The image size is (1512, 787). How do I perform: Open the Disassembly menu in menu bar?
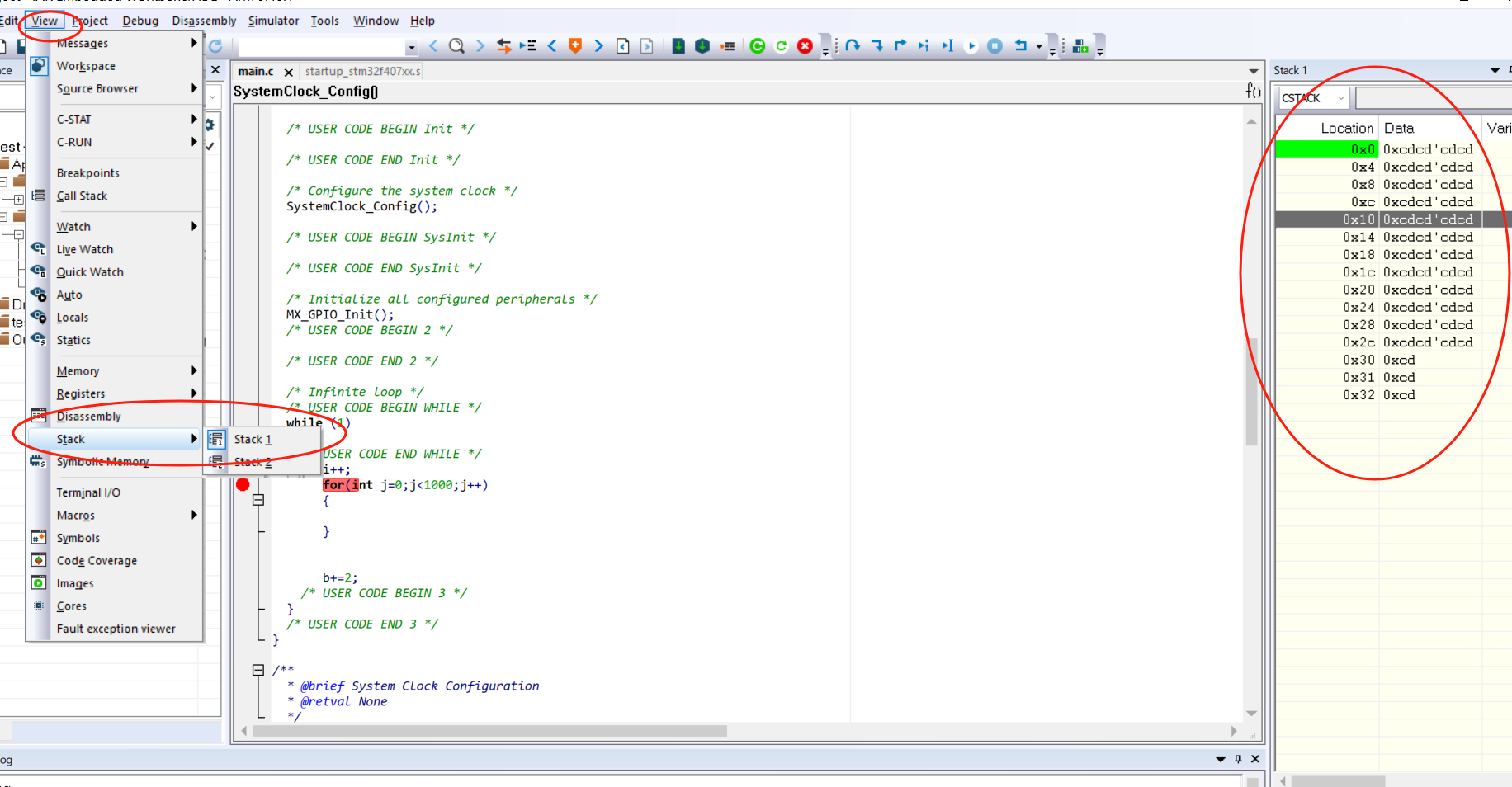(x=204, y=21)
